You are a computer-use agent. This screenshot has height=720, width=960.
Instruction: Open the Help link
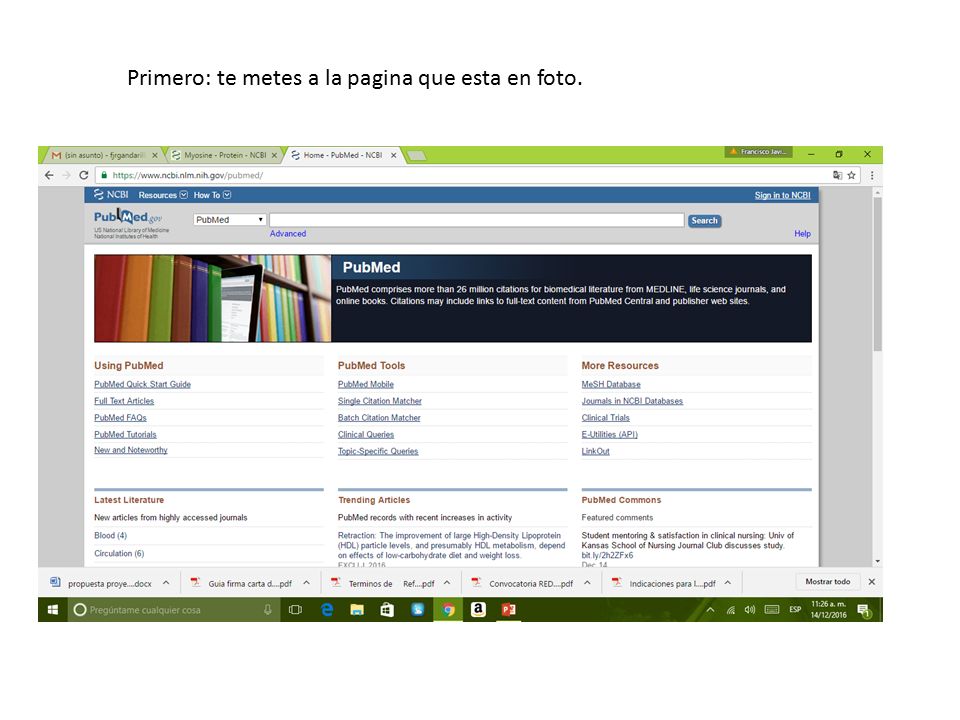803,233
